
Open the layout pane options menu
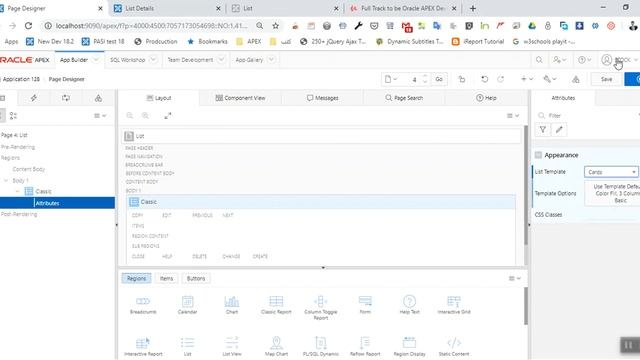point(513,116)
